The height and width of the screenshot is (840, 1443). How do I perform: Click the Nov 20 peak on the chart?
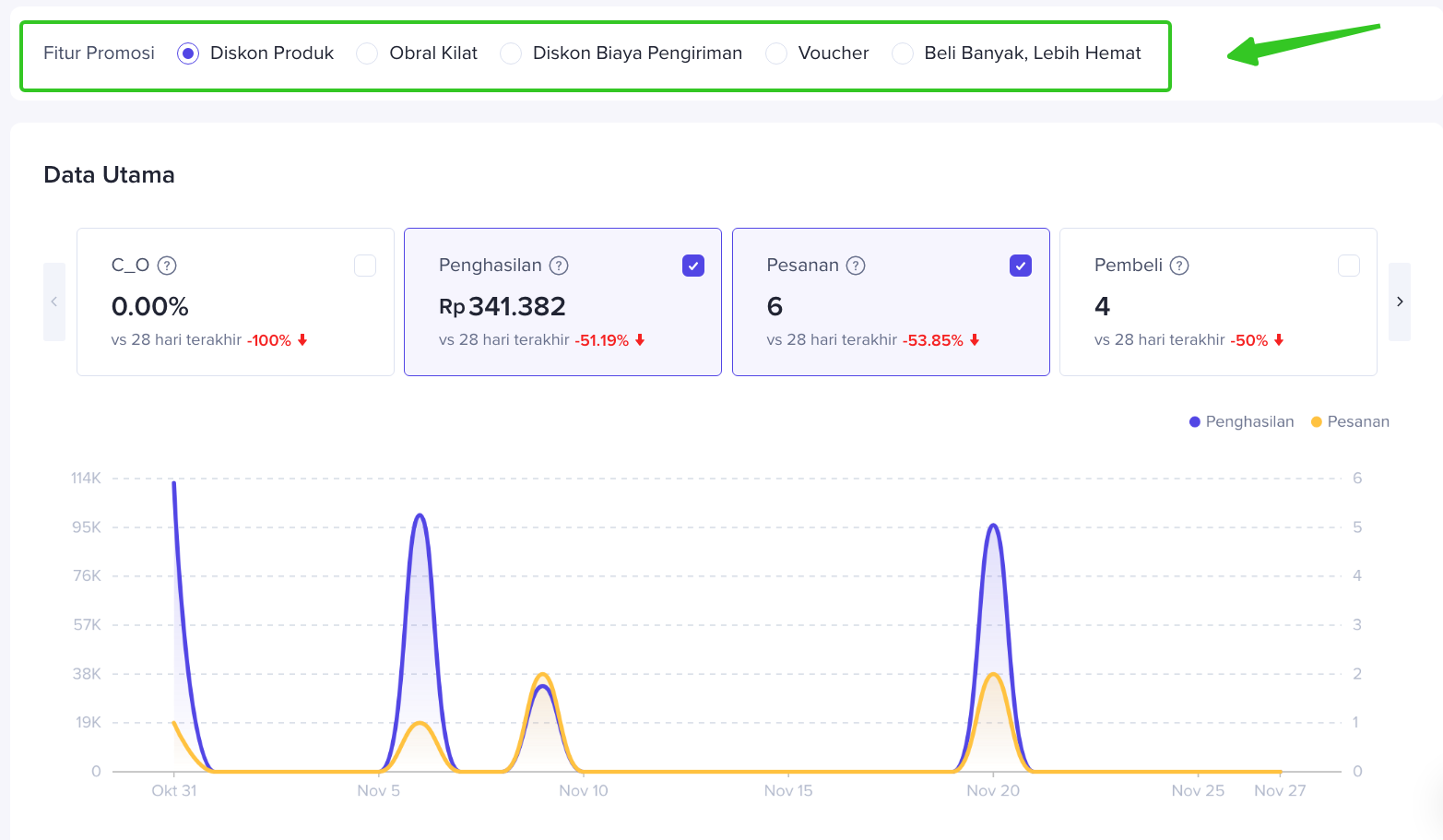993,526
